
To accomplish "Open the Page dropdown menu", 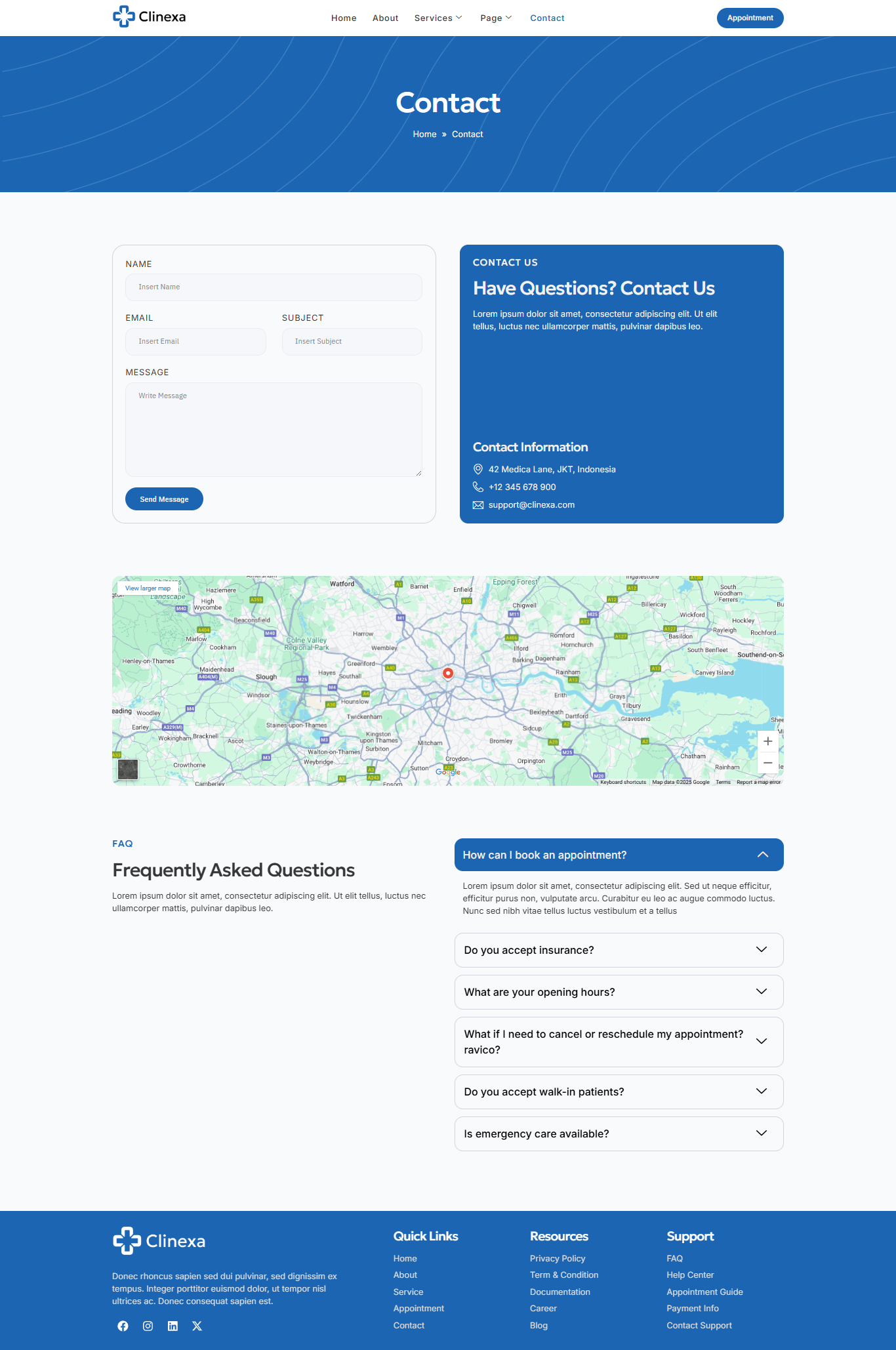I will 496,18.
